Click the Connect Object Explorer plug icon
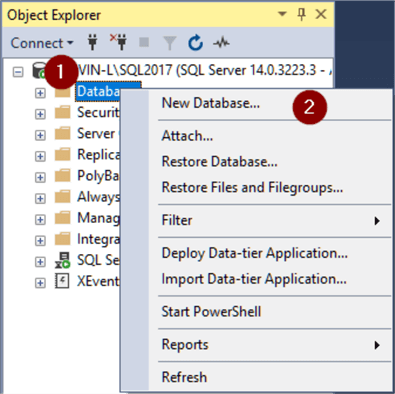 coord(92,43)
